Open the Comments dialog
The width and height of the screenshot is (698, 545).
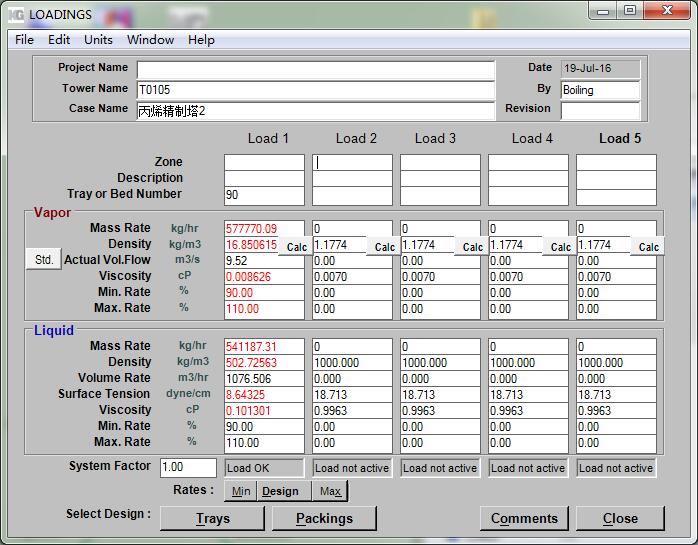click(524, 518)
